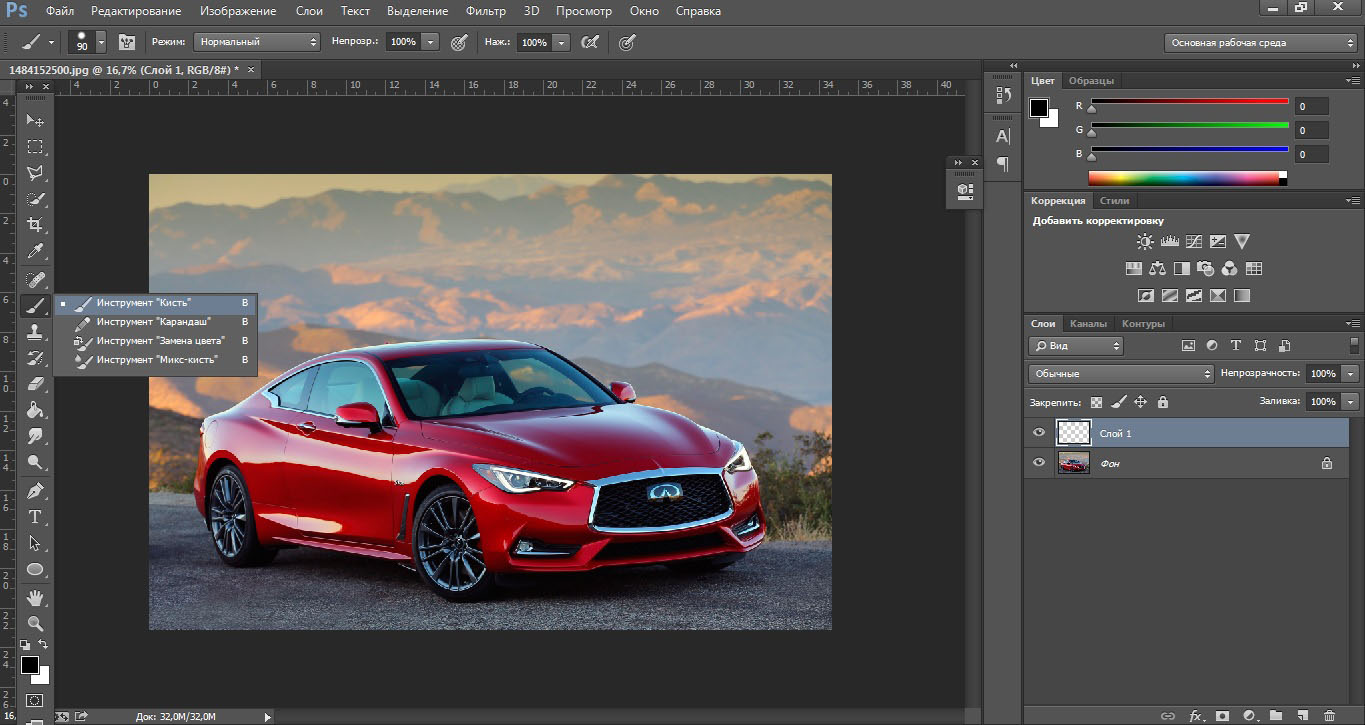
Task: Open the Непрозрачность layer opacity arrow
Action: tap(1351, 373)
